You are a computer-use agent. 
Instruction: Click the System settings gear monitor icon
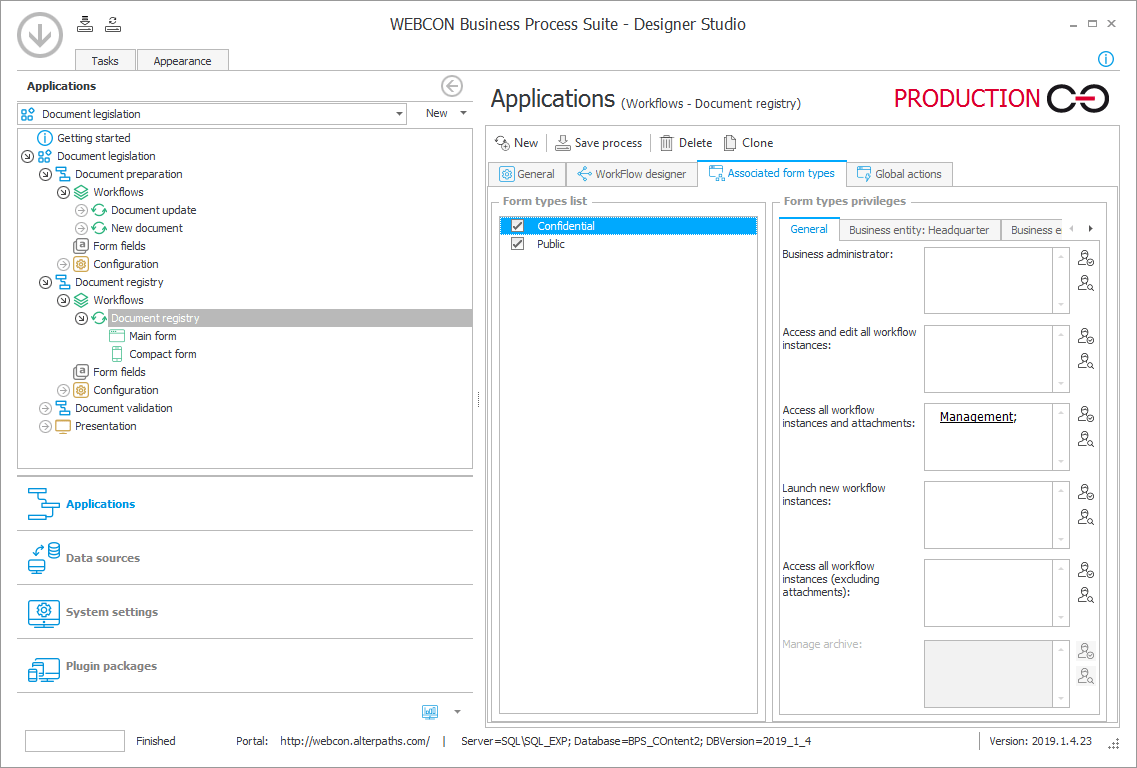pos(44,612)
